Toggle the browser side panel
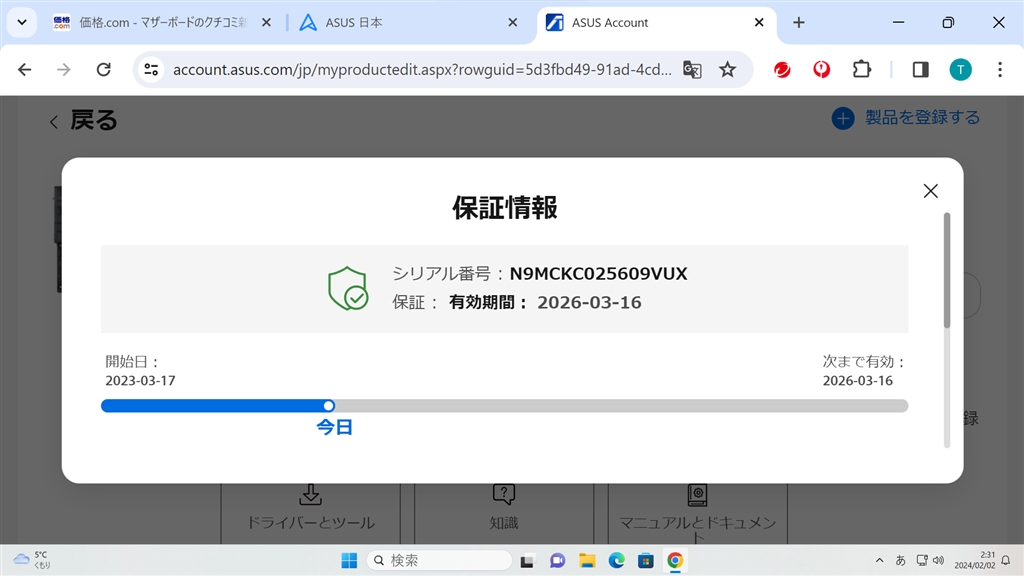The height and width of the screenshot is (576, 1024). click(x=921, y=69)
